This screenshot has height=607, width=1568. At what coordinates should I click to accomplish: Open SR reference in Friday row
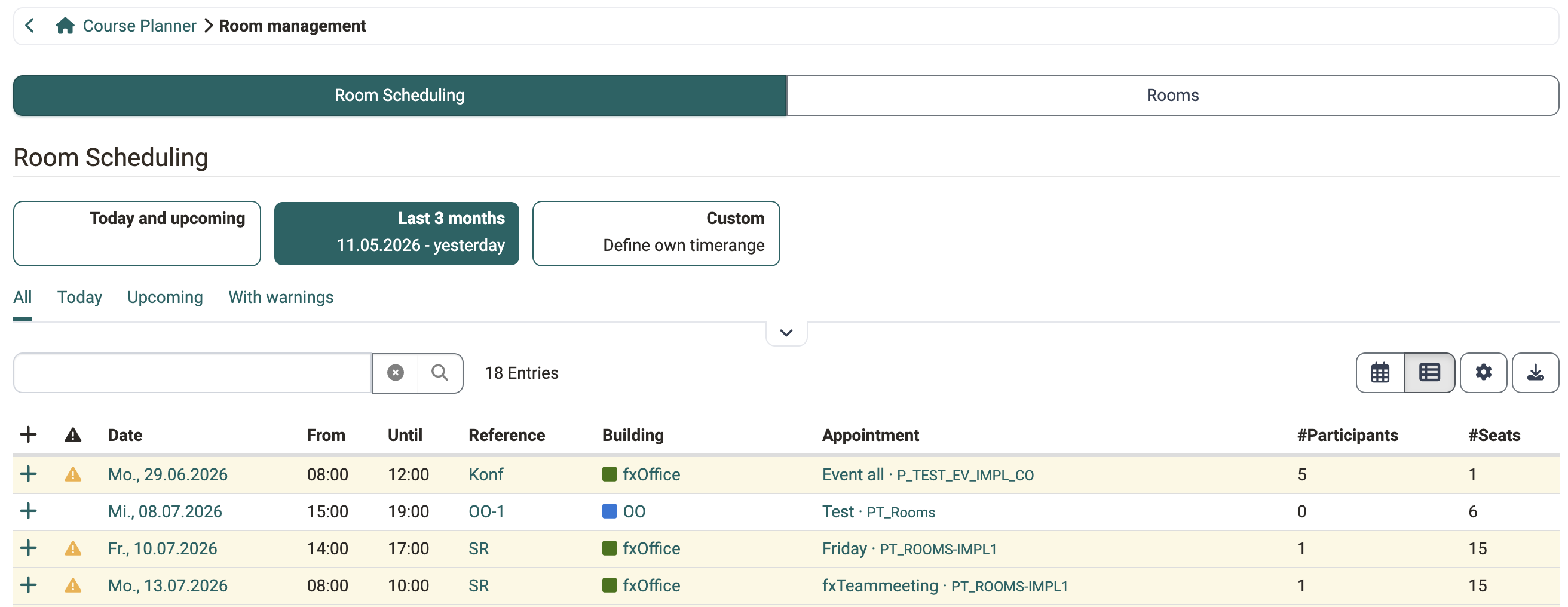[479, 548]
